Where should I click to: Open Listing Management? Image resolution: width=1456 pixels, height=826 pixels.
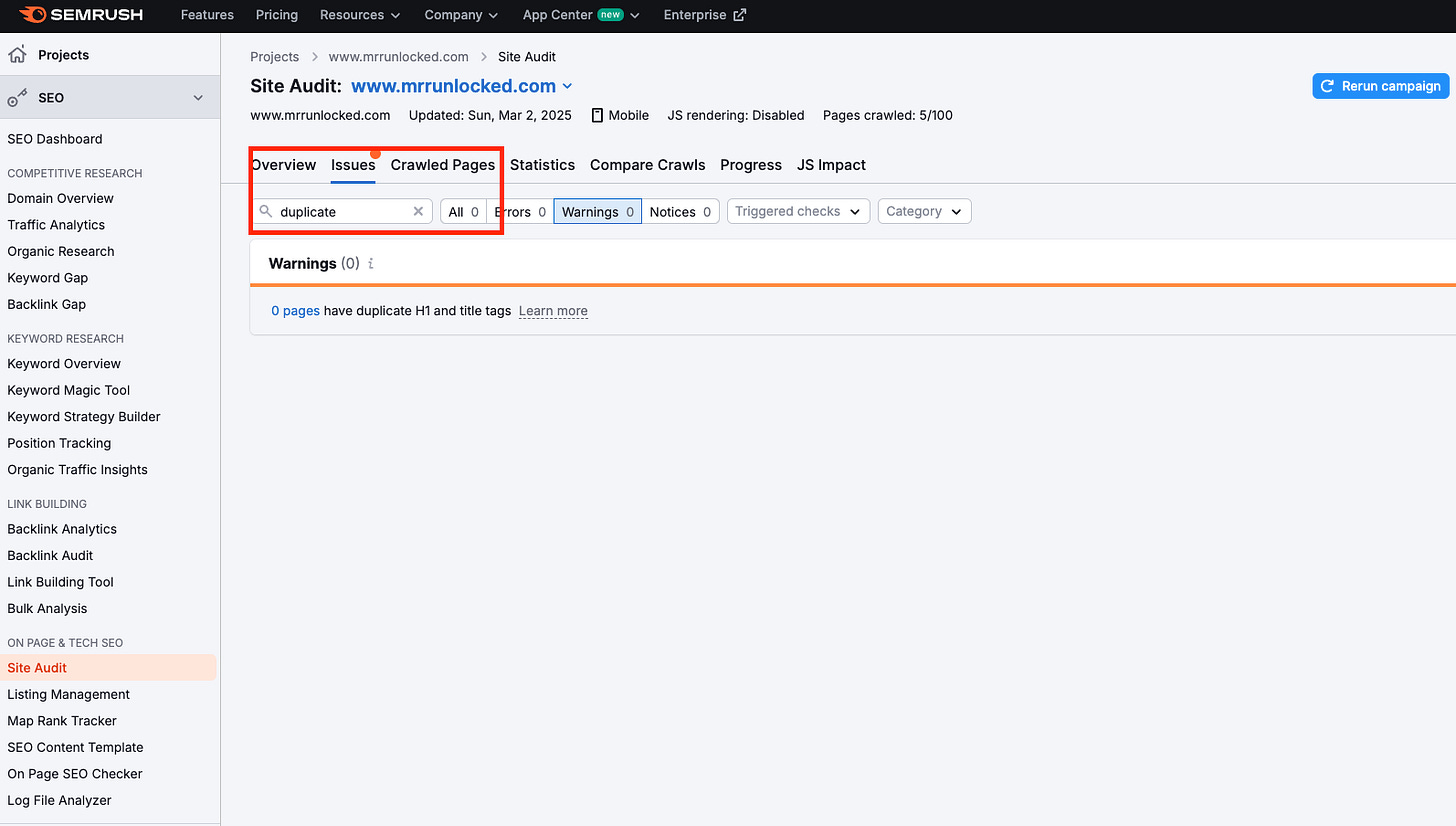pyautogui.click(x=69, y=694)
